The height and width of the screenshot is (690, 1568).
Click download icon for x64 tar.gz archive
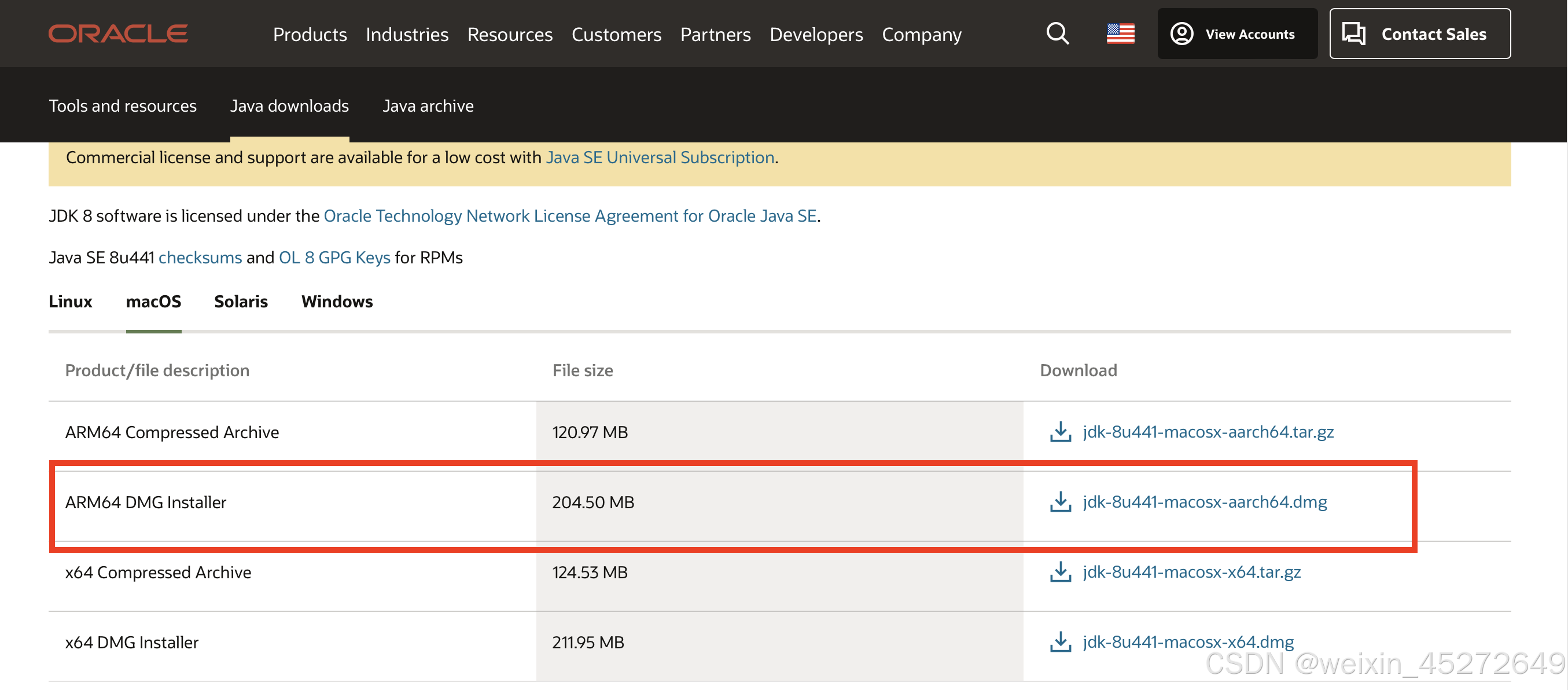pos(1061,572)
